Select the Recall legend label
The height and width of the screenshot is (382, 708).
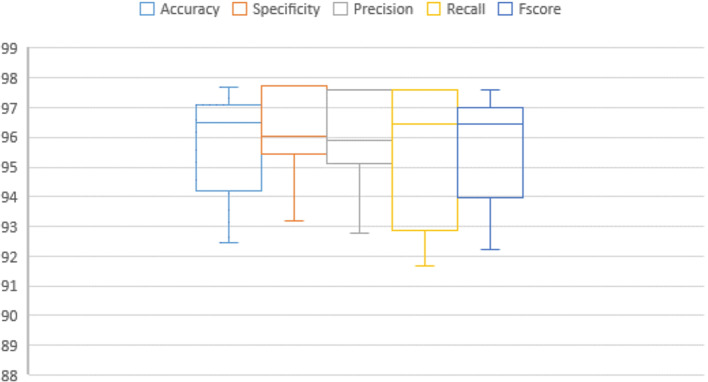[x=466, y=9]
